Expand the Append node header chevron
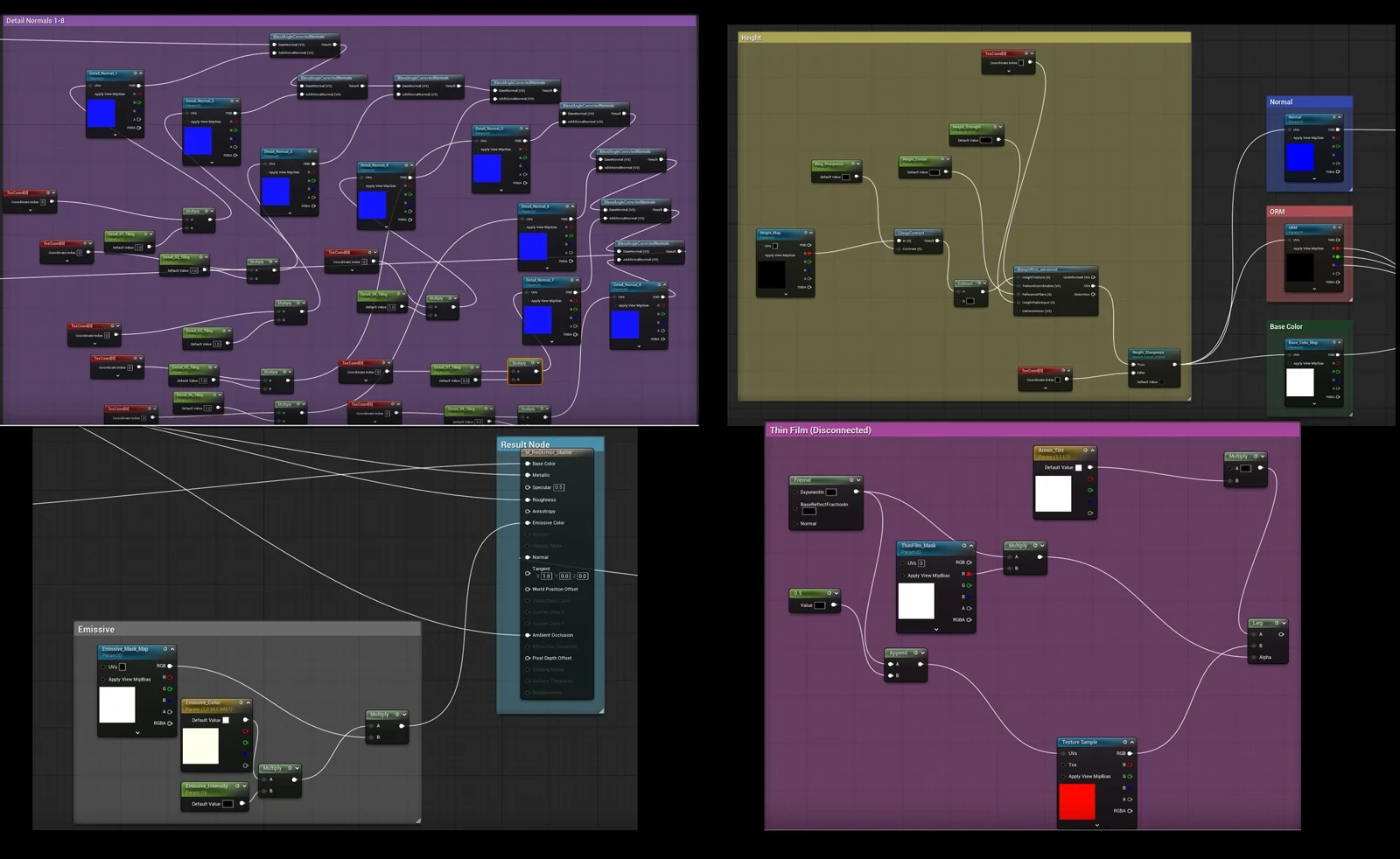 pos(922,653)
